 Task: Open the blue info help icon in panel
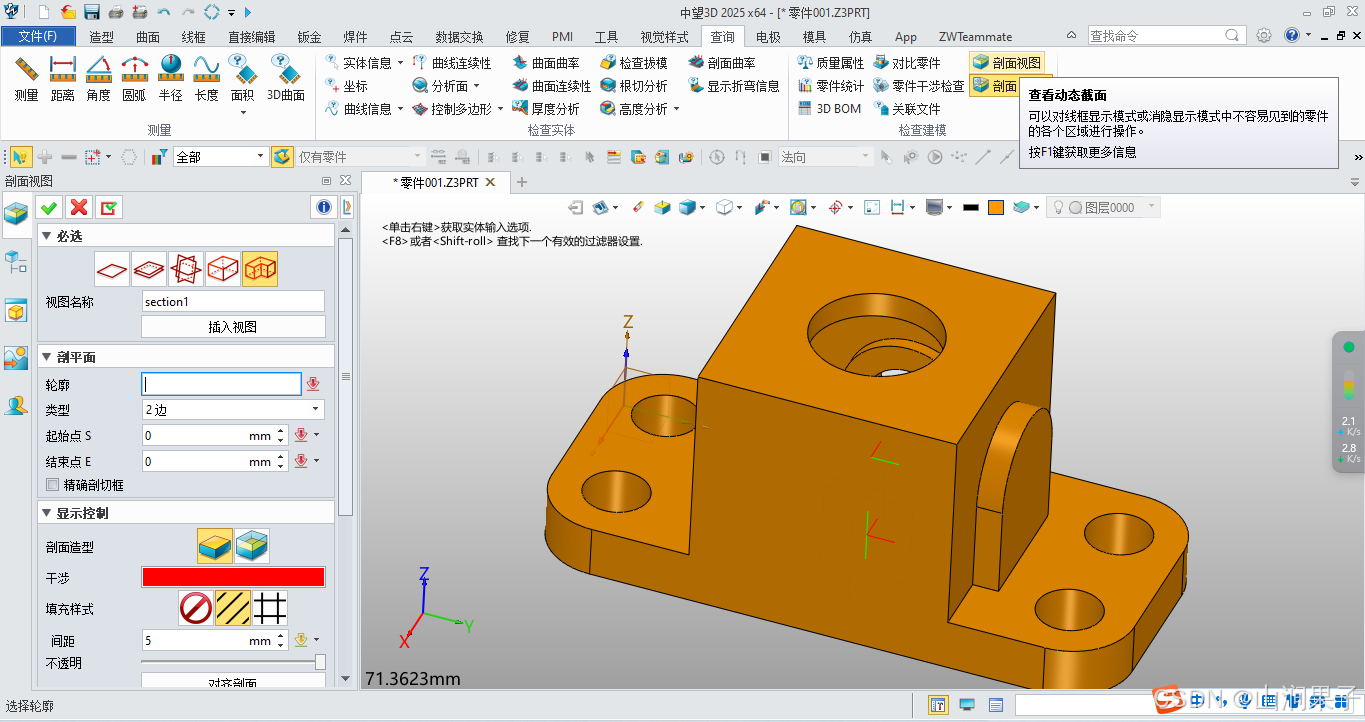pyautogui.click(x=323, y=207)
